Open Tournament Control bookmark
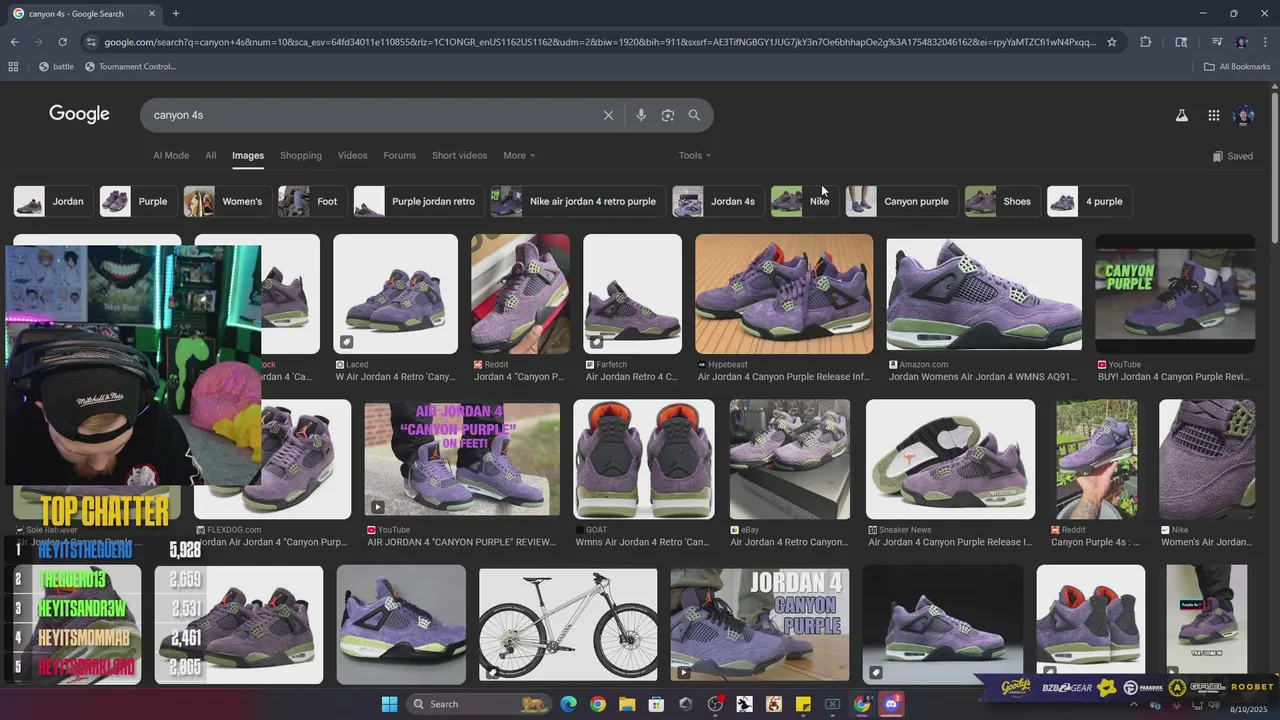The width and height of the screenshot is (1280, 720). (131, 67)
